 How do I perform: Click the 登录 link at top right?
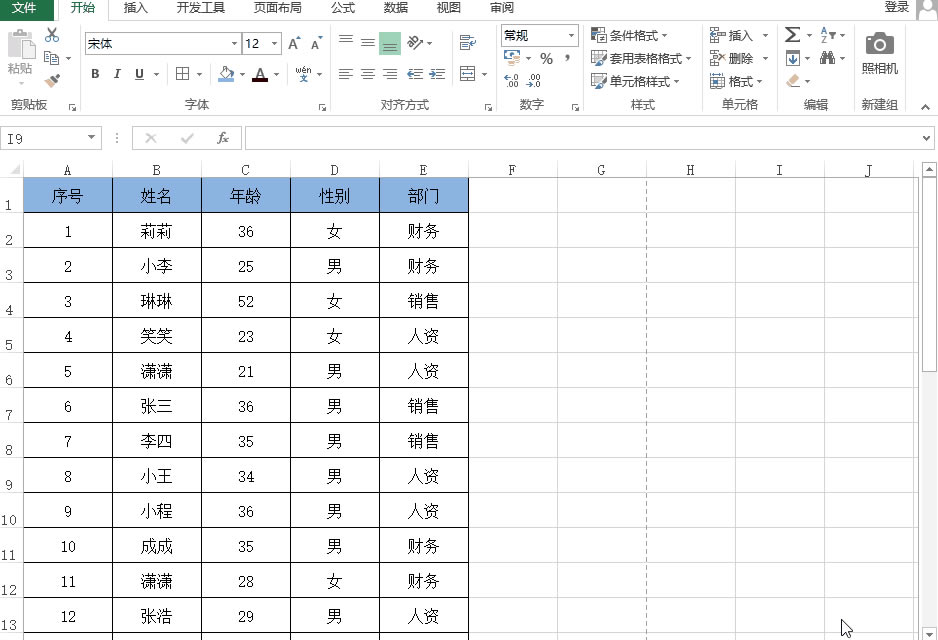coord(897,7)
